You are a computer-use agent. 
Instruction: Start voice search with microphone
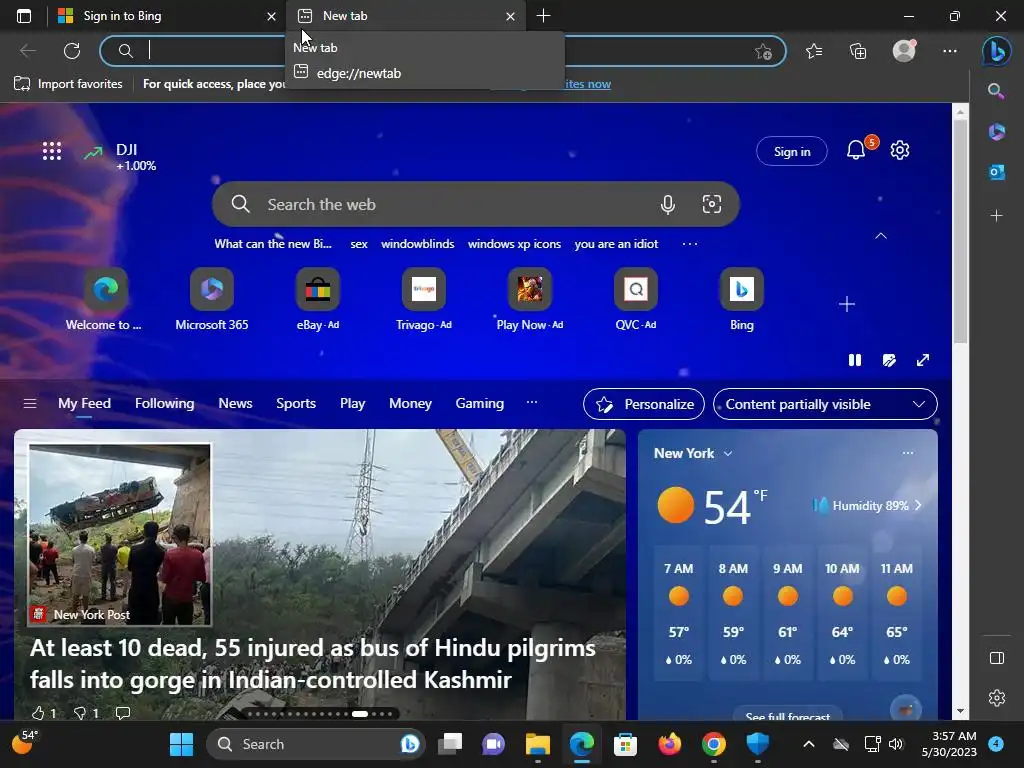click(x=667, y=204)
